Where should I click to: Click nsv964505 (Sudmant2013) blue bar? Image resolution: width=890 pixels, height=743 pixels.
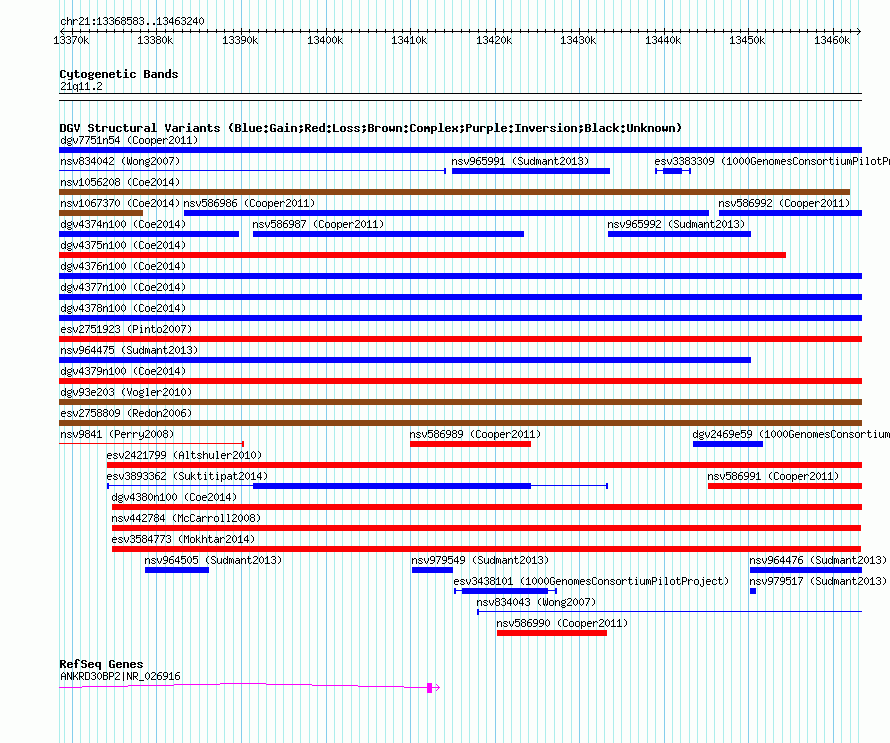177,570
